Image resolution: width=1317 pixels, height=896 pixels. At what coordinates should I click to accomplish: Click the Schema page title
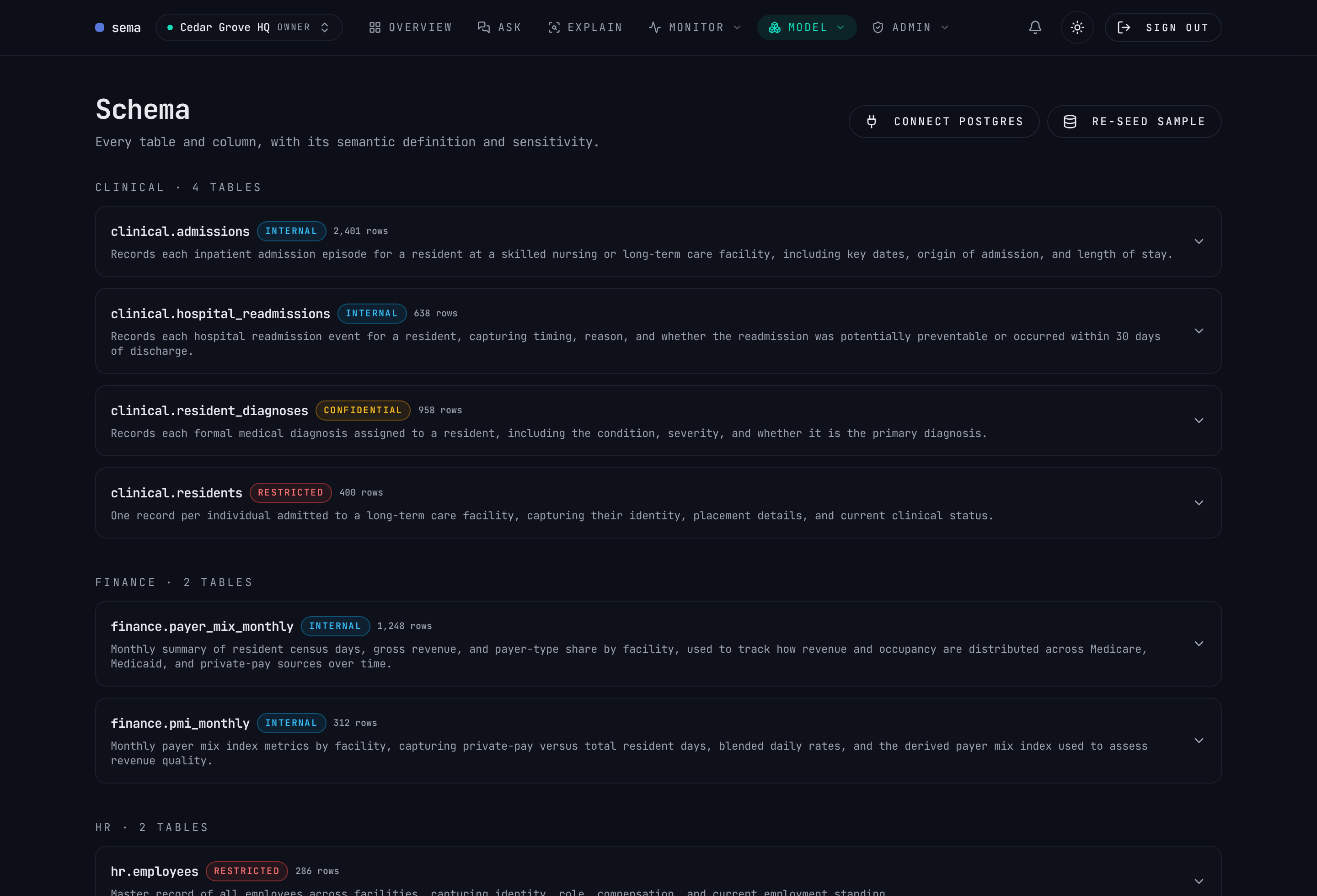[x=143, y=109]
